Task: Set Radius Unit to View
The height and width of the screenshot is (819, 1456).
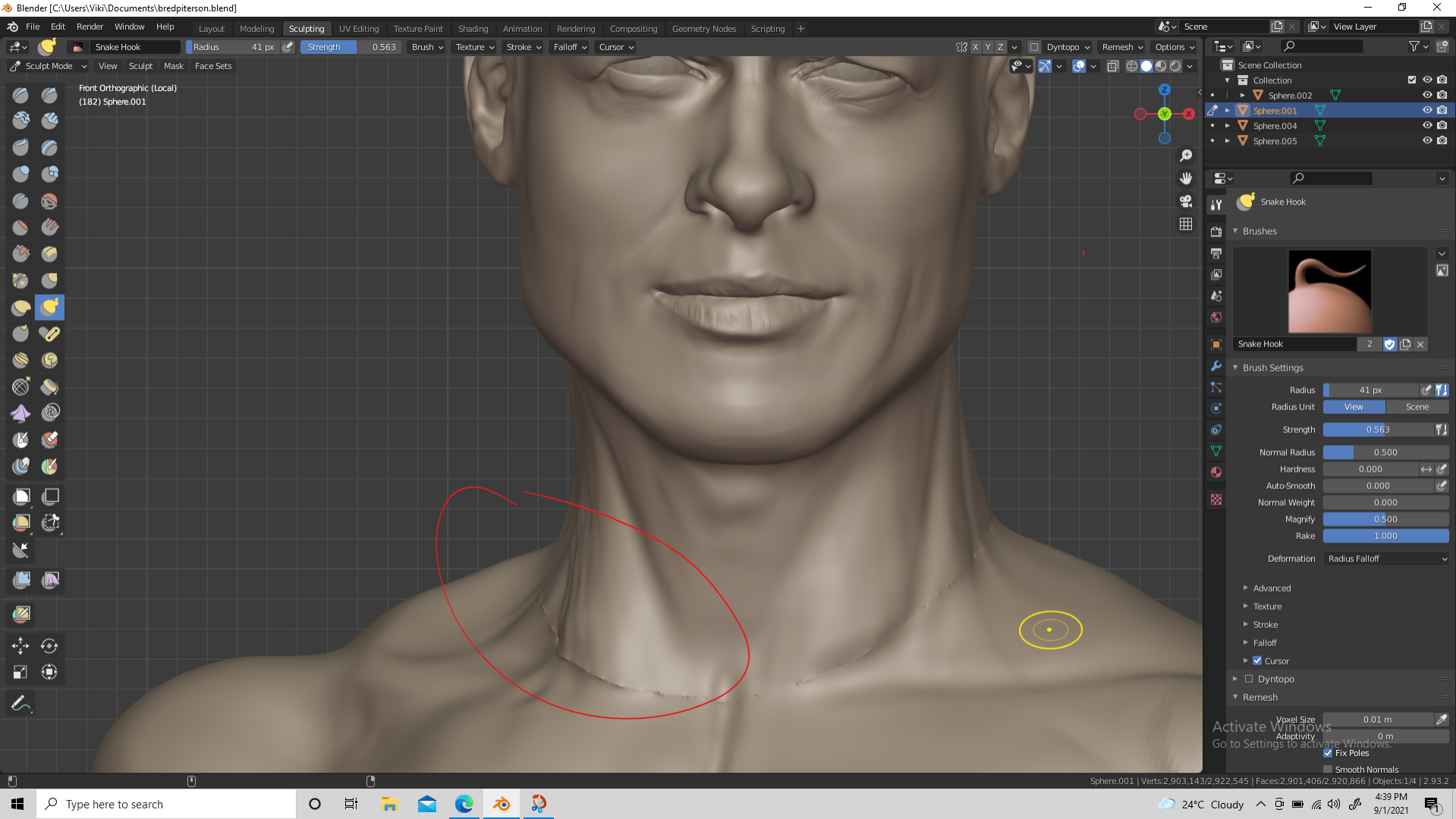Action: tap(1354, 407)
